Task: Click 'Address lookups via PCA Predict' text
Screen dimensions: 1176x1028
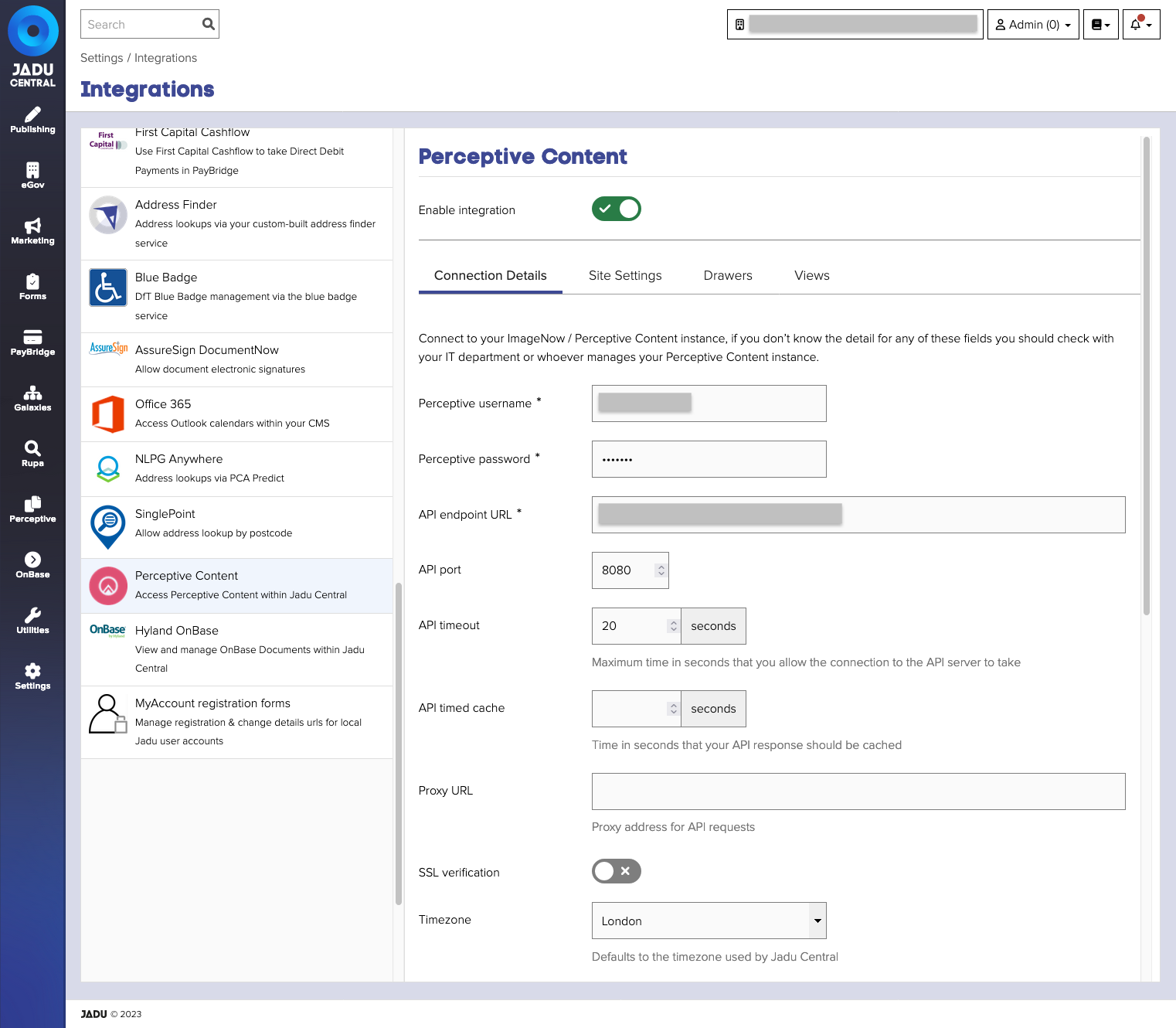Action: [209, 478]
